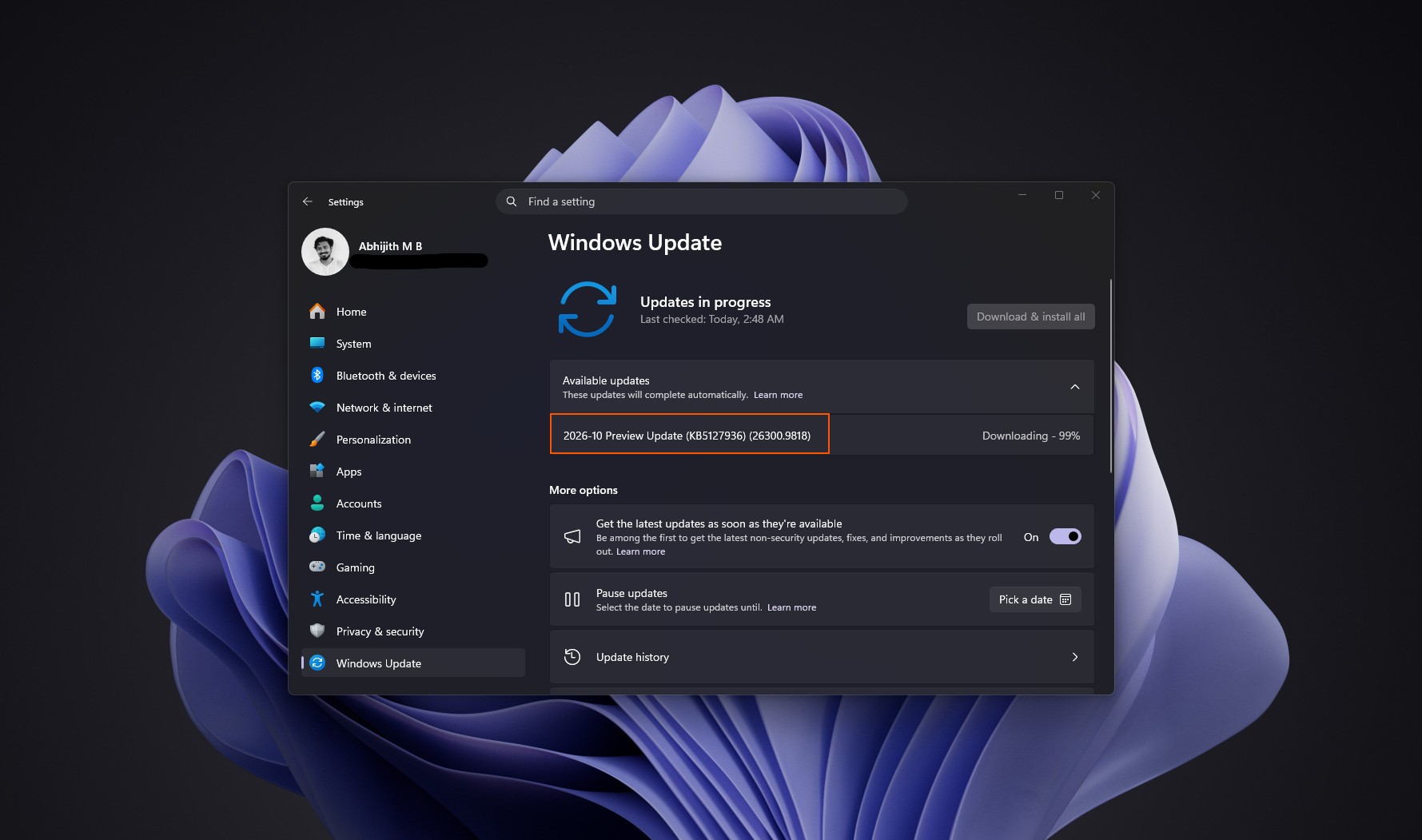The width and height of the screenshot is (1422, 840).
Task: Click the Pause updates icon
Action: click(x=572, y=599)
